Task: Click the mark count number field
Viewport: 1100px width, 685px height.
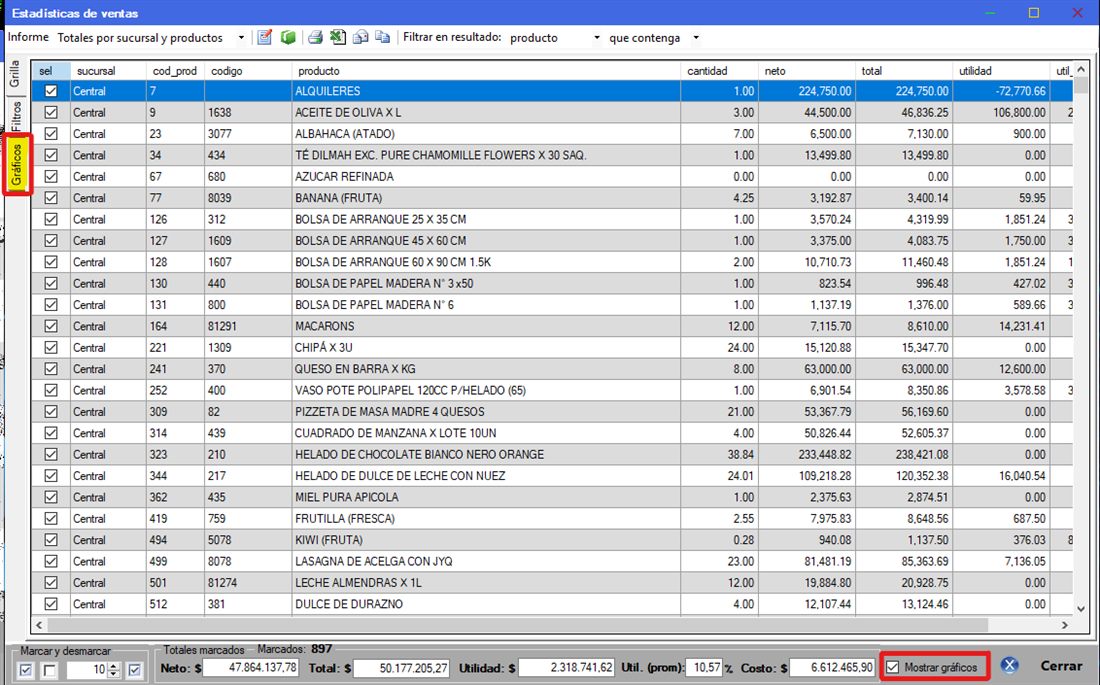Action: (x=88, y=670)
